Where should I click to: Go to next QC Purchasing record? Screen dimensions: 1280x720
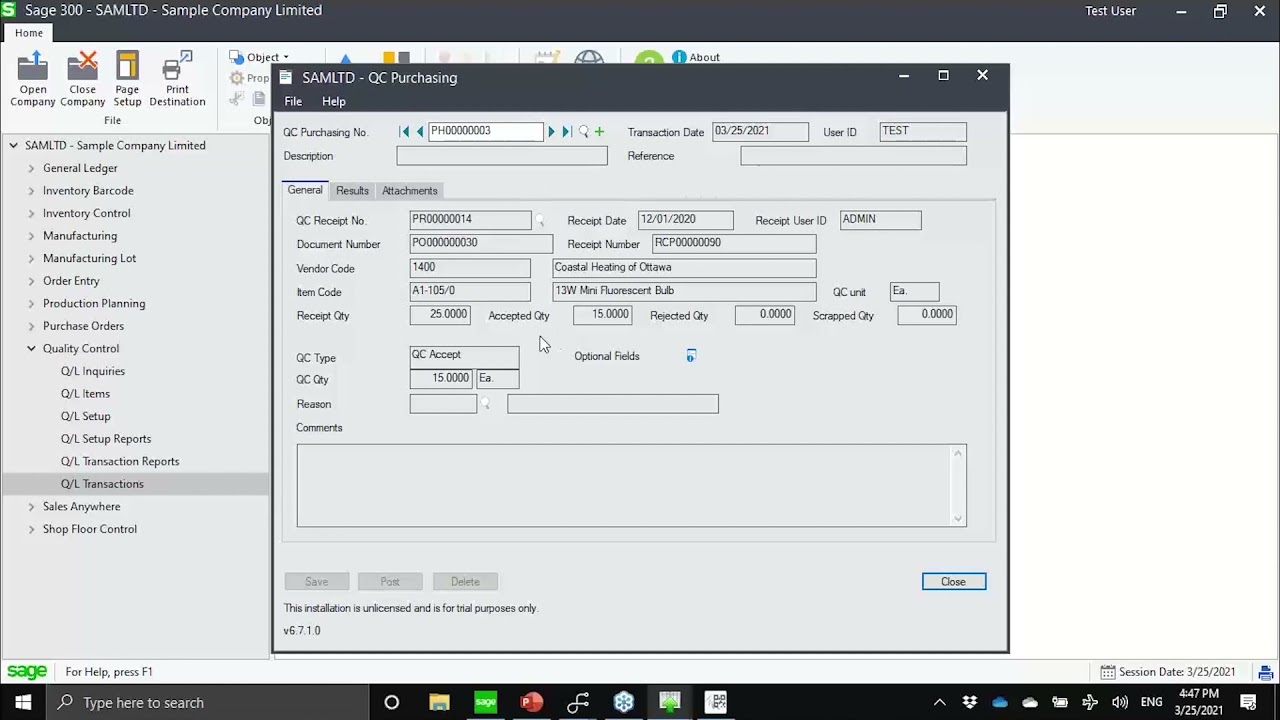551,132
